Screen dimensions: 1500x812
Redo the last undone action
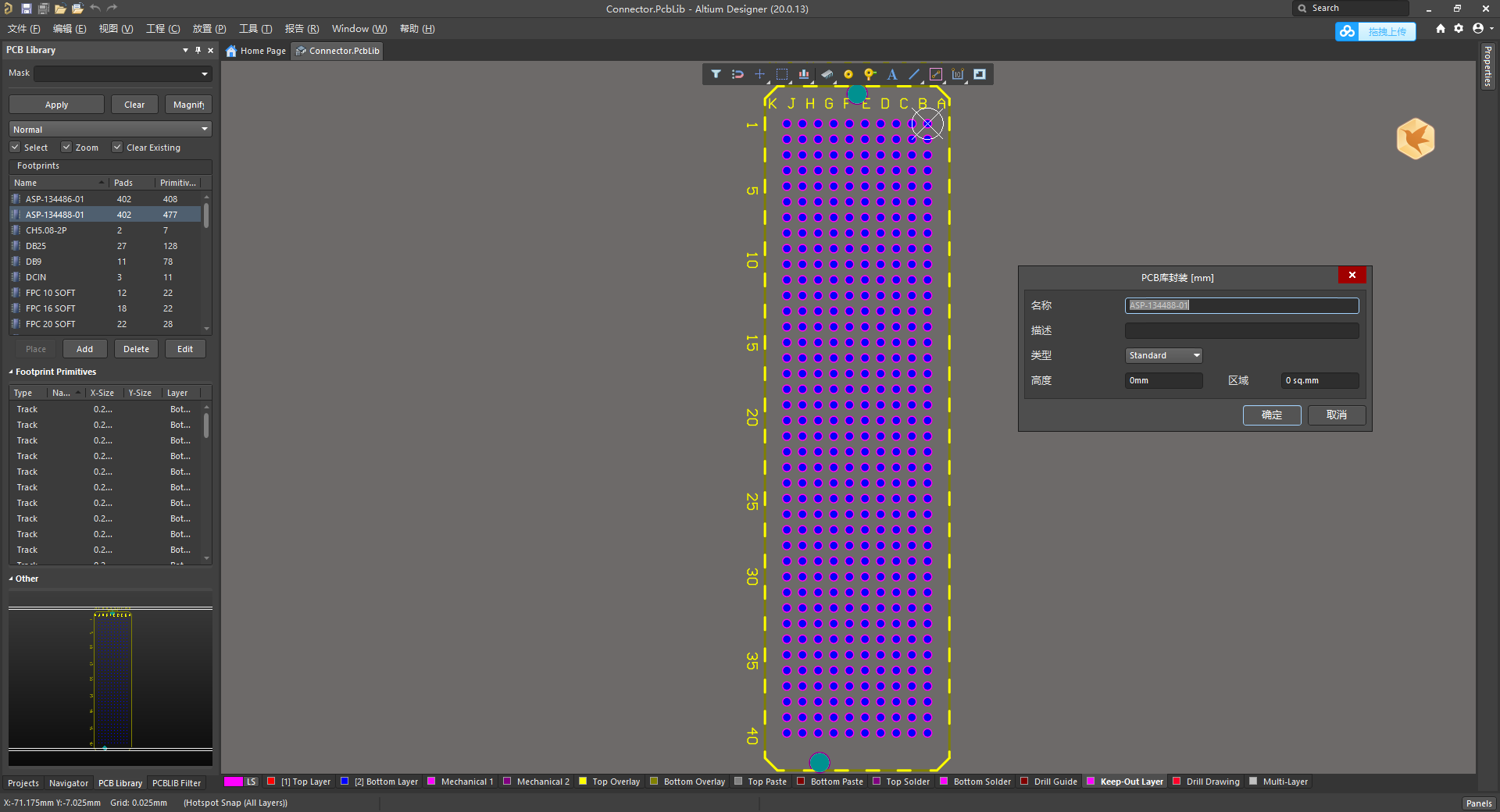[x=112, y=9]
